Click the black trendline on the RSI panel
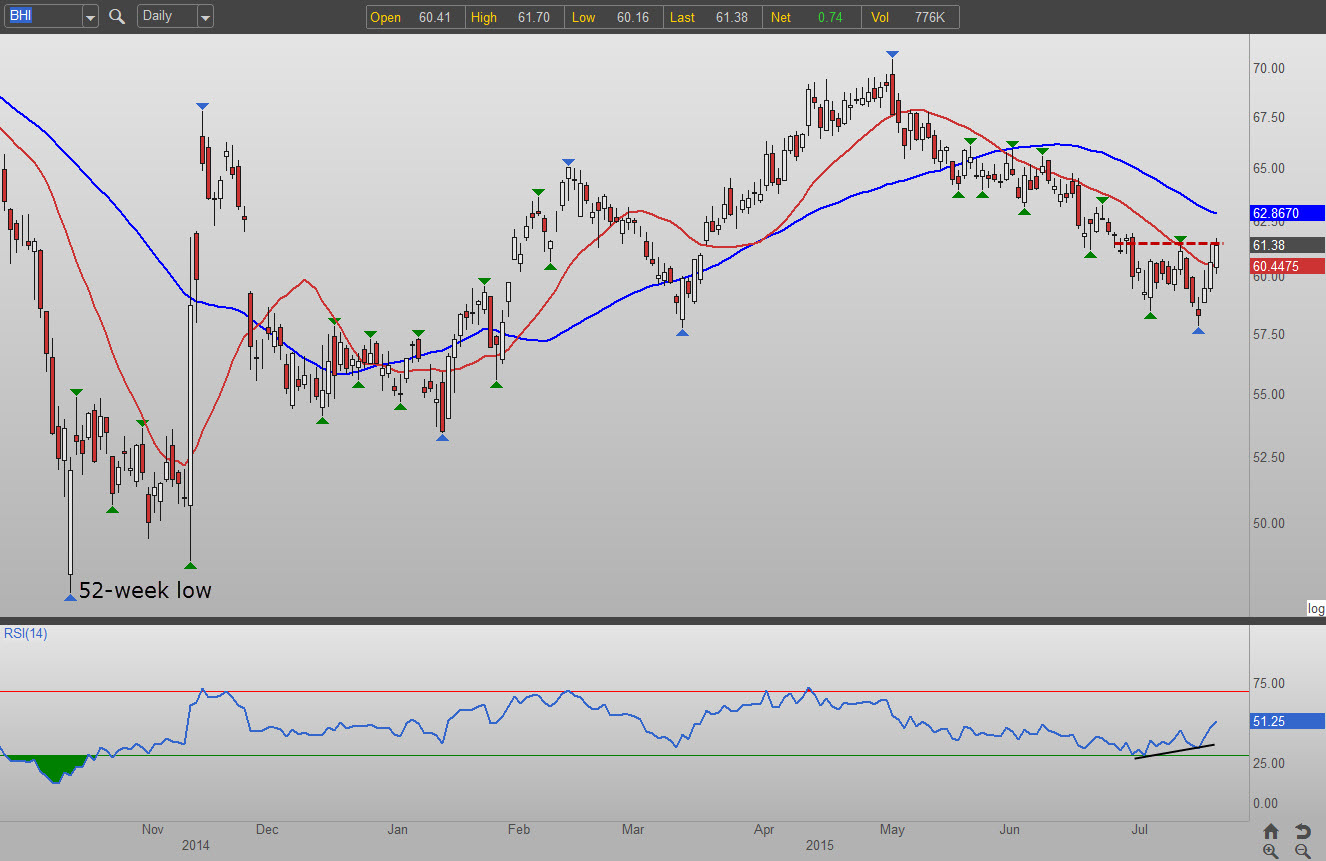 coord(1175,751)
